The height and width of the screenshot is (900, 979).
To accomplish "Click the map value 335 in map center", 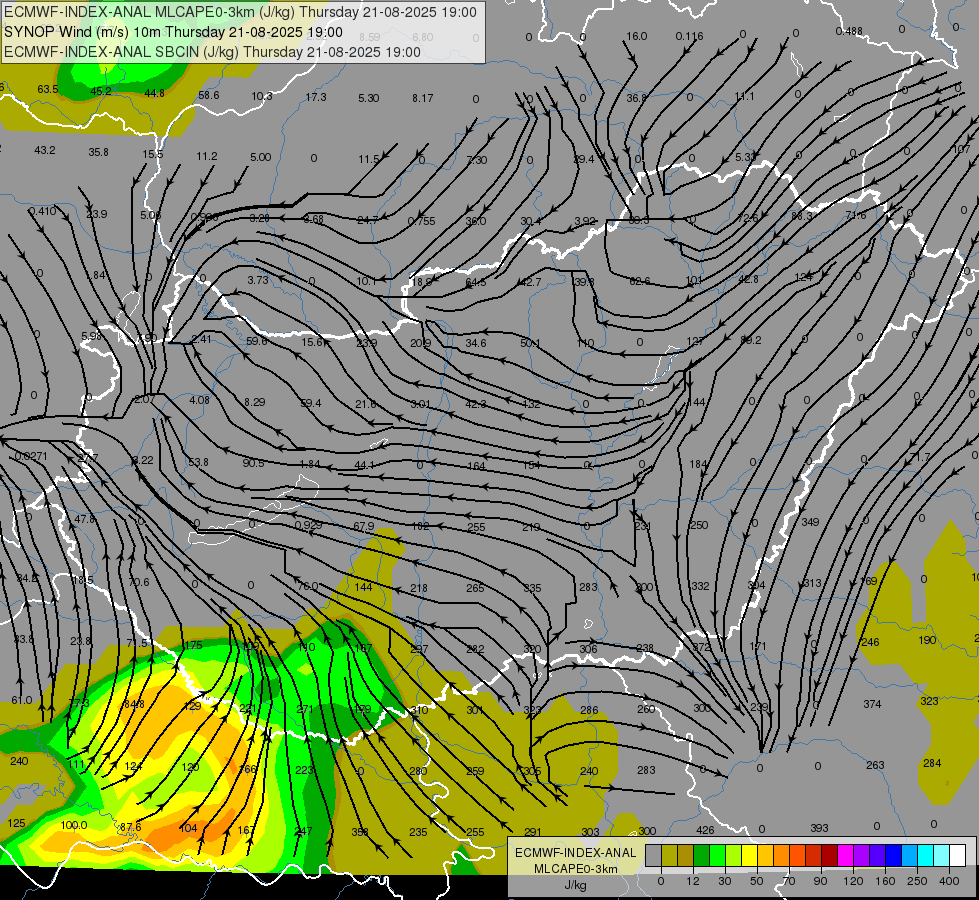I will point(533,588).
